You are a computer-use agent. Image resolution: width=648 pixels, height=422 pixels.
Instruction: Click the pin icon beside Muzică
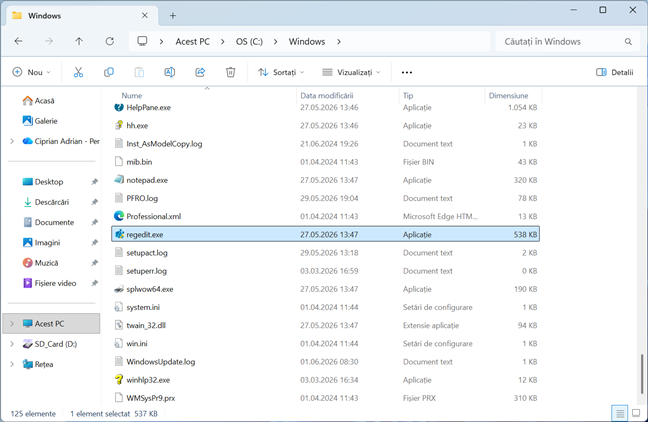coord(95,263)
